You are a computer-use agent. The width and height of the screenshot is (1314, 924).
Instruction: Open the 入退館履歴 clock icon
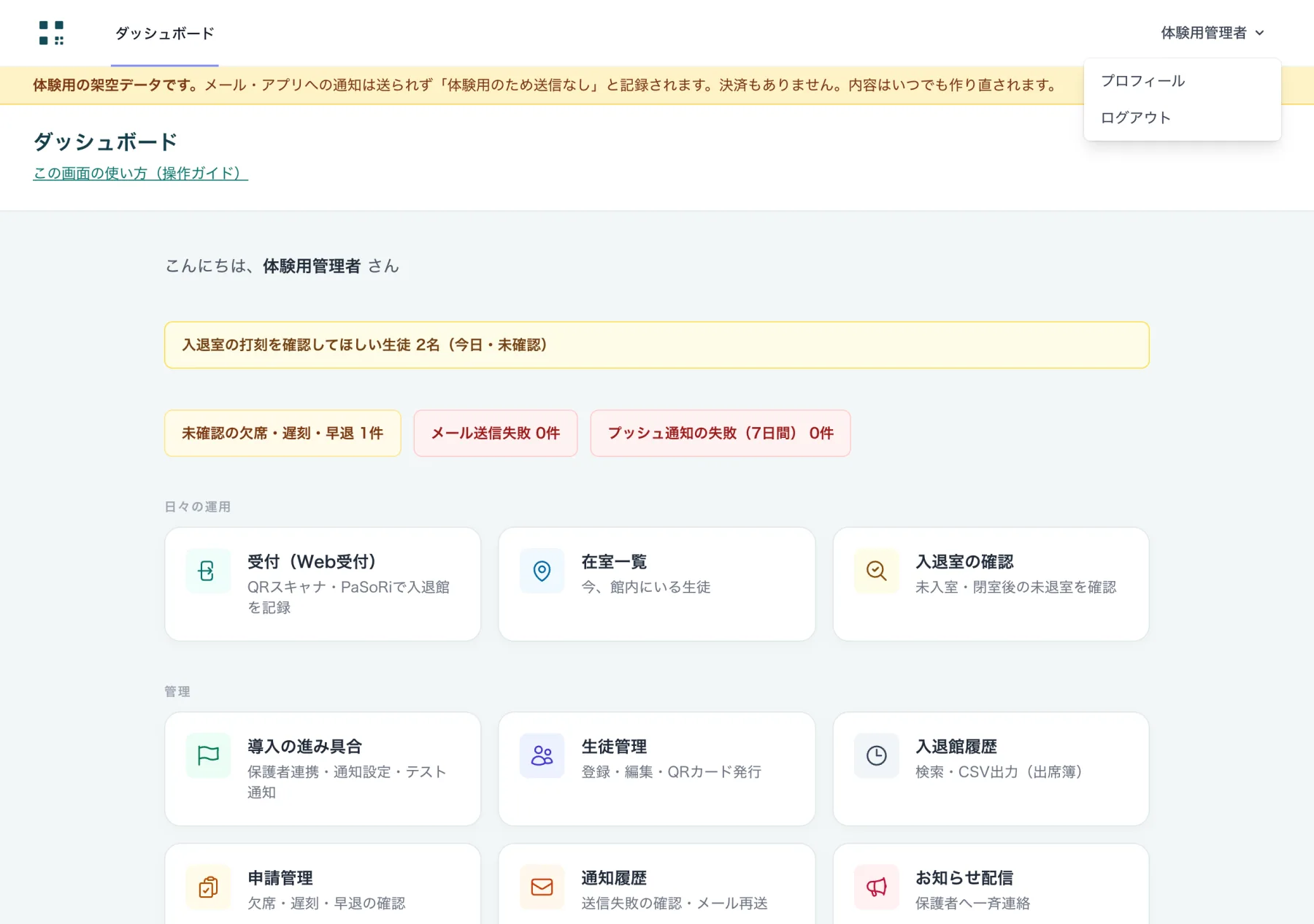coord(876,755)
